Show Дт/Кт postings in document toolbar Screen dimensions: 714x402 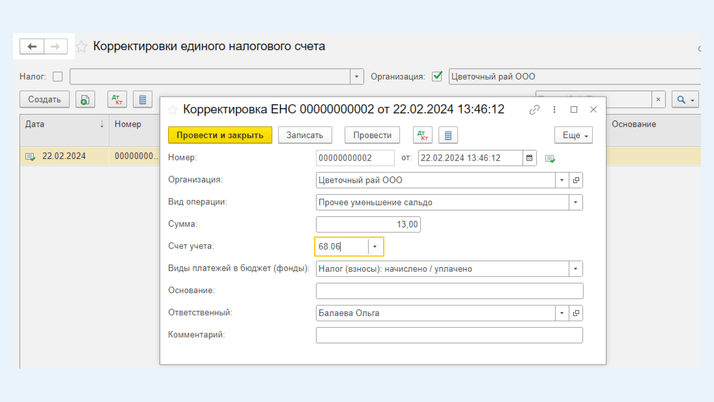coord(423,135)
